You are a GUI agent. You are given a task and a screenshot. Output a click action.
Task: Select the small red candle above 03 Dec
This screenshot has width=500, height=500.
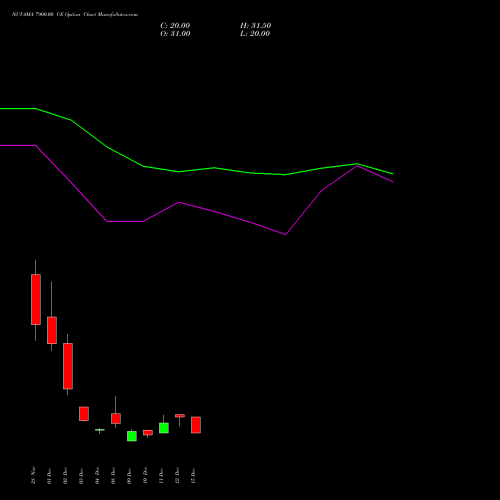pos(84,414)
